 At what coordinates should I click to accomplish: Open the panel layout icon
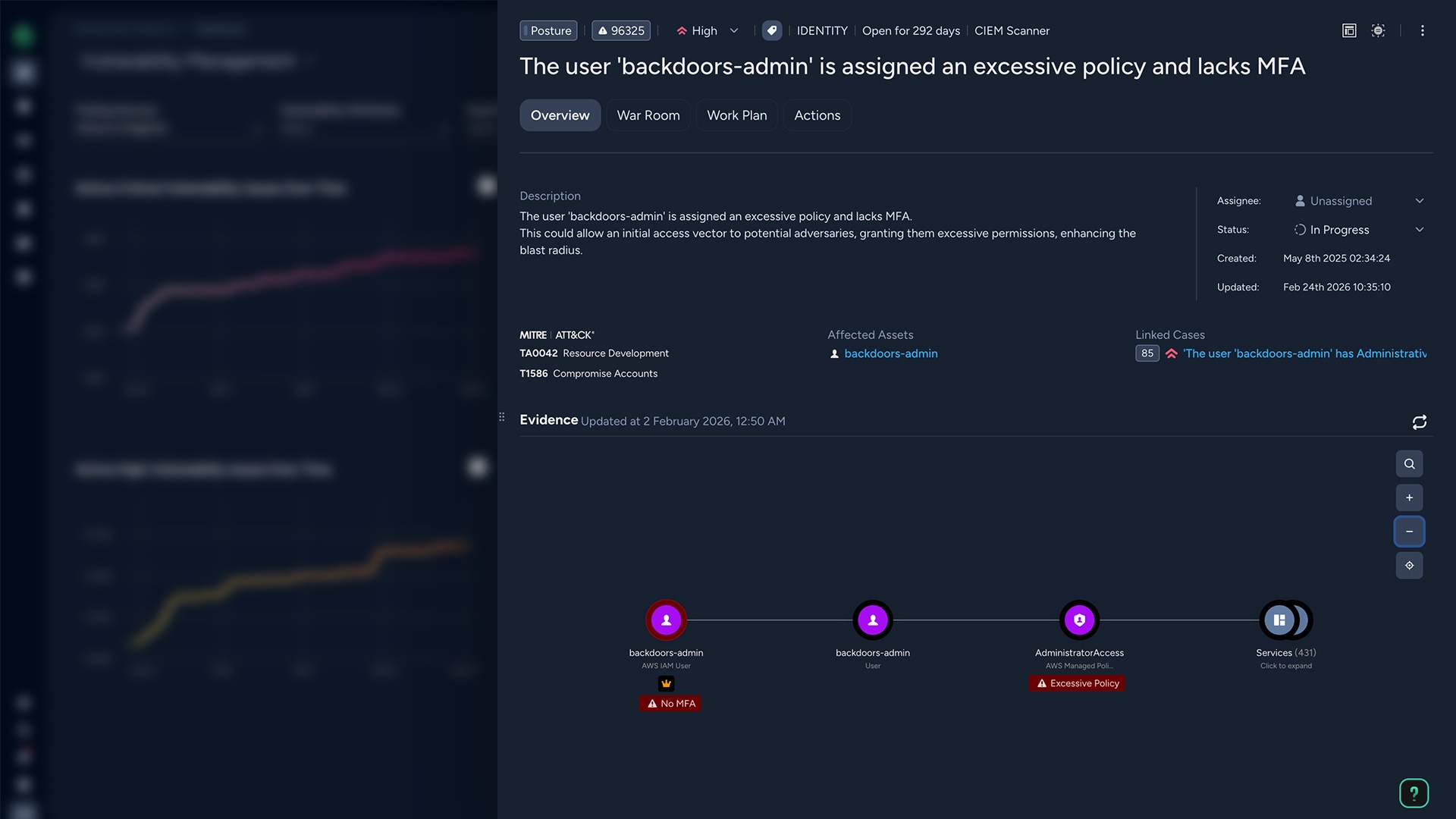pos(1349,30)
